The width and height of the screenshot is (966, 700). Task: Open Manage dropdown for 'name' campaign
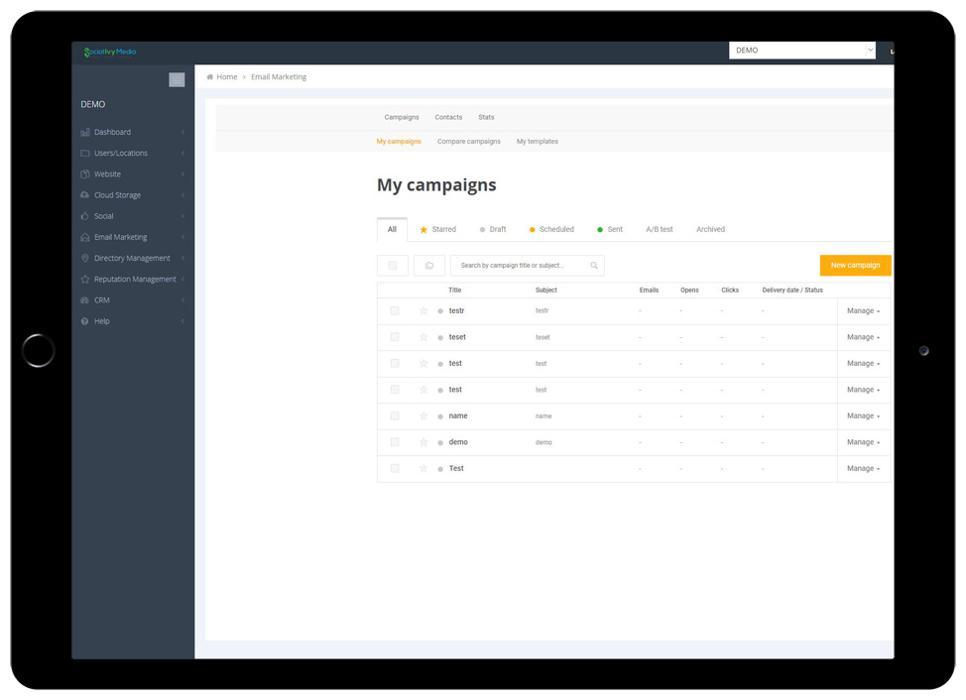click(x=863, y=416)
